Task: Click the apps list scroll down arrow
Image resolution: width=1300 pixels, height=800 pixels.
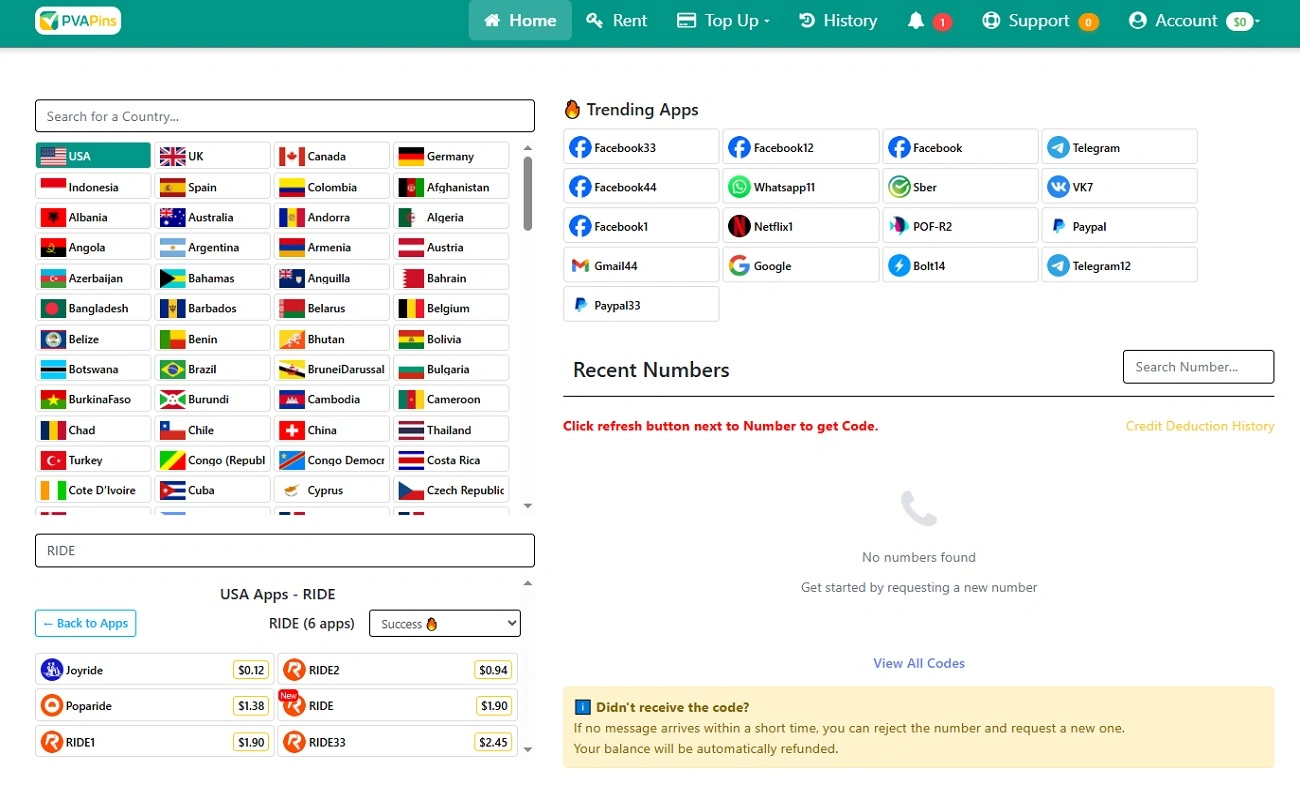Action: [x=528, y=750]
